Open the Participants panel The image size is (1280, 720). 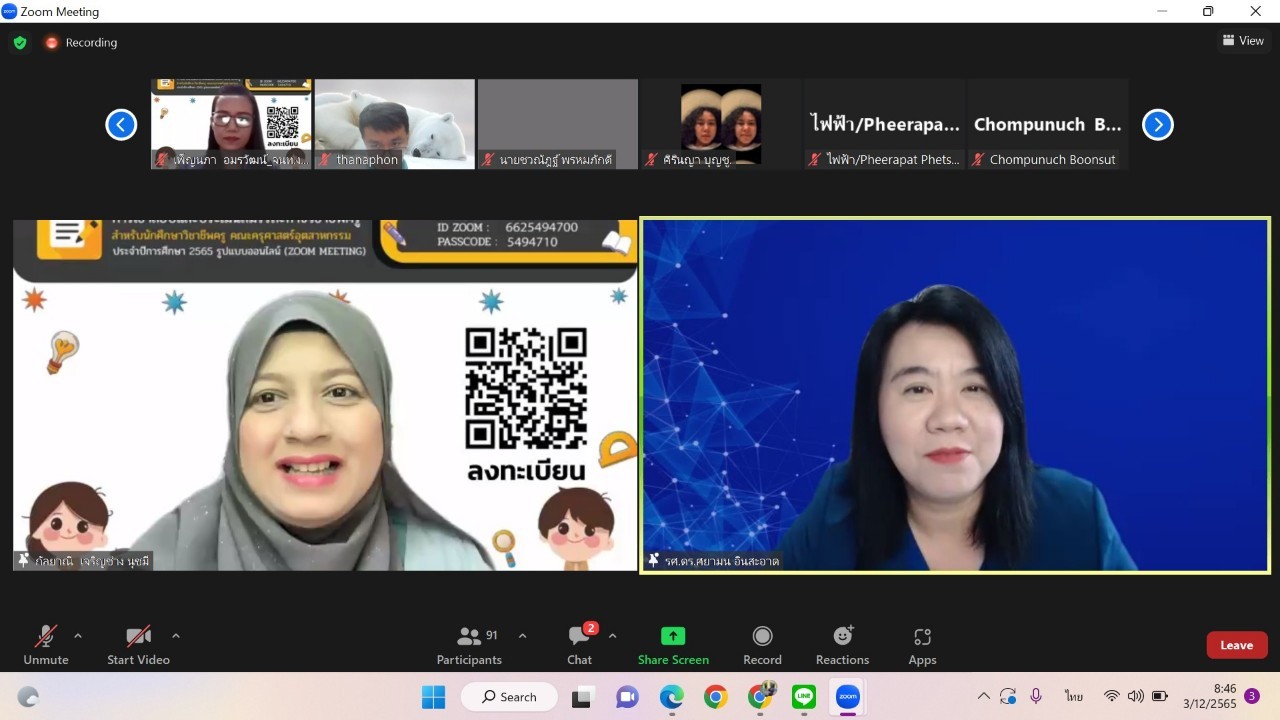468,645
